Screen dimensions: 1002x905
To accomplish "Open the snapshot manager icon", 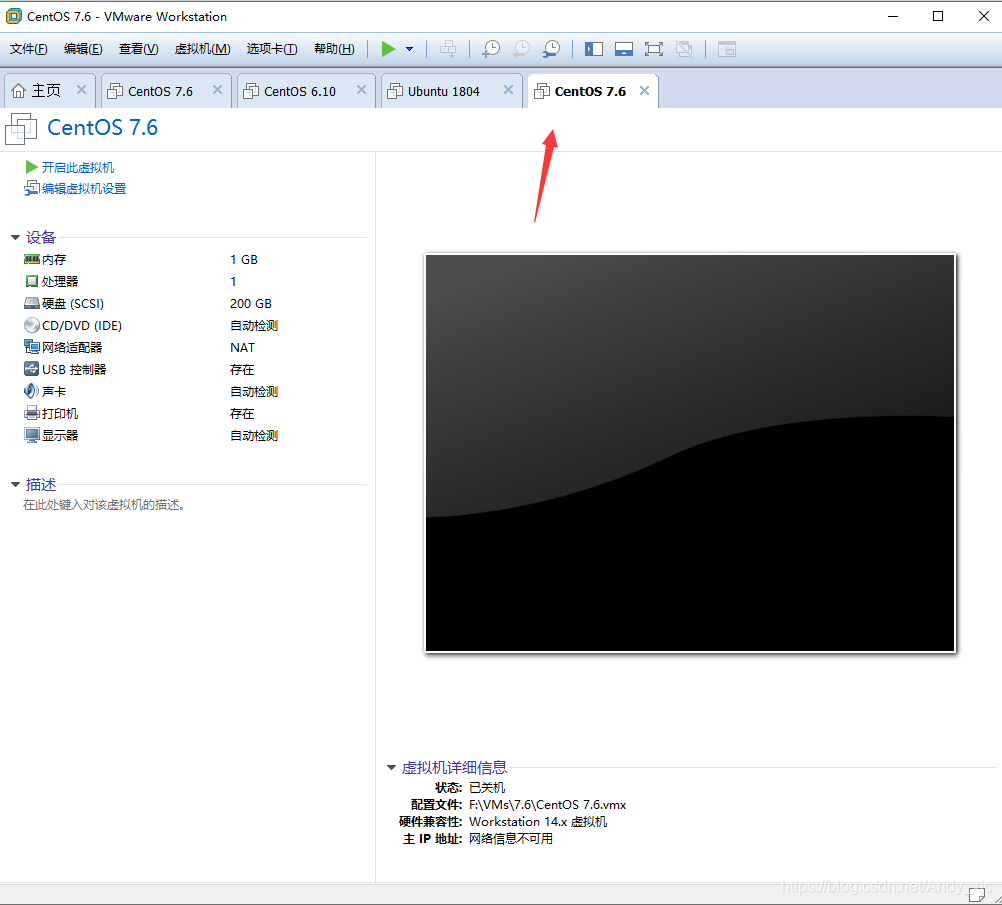I will coord(551,49).
